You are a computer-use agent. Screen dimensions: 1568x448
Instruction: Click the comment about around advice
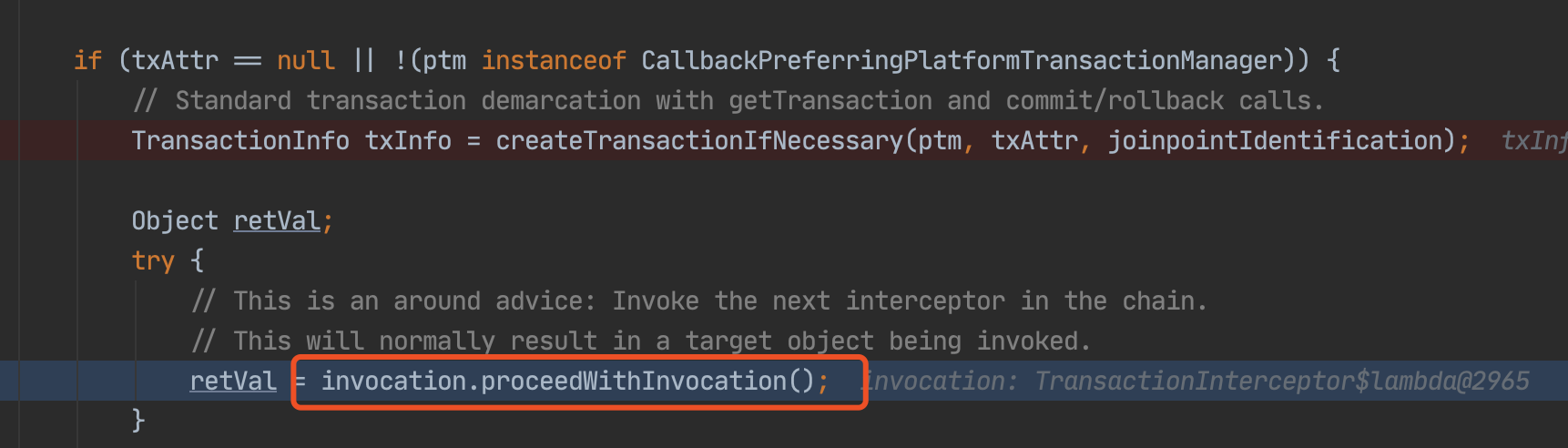(699, 300)
